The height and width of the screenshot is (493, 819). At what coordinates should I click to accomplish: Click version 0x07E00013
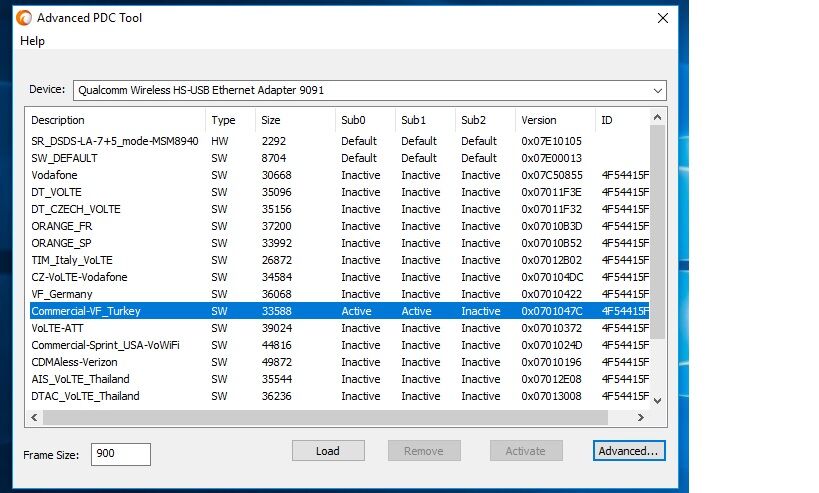coord(551,158)
